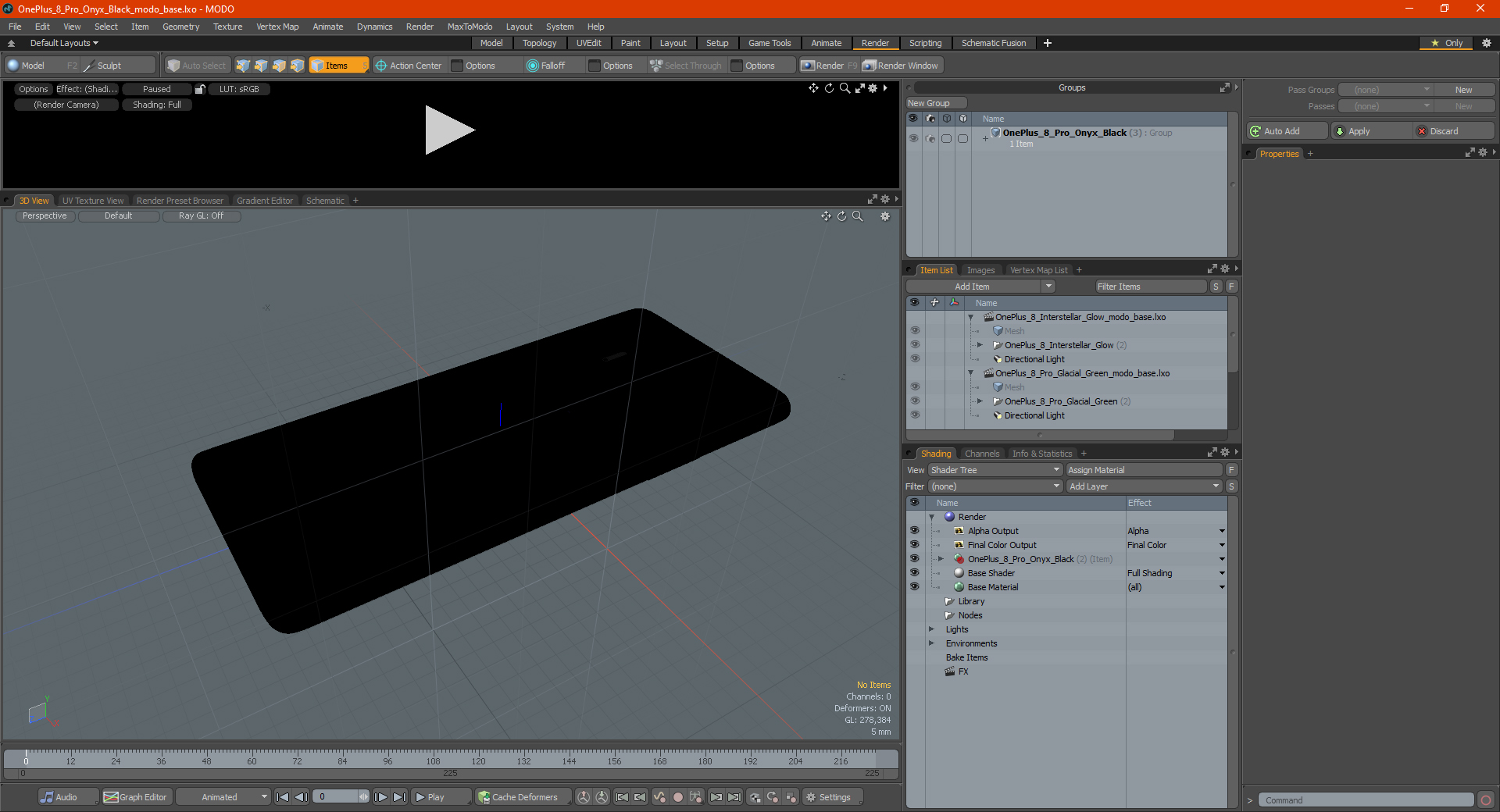Viewport: 1500px width, 812px height.
Task: Open timeline Settings
Action: pyautogui.click(x=832, y=797)
